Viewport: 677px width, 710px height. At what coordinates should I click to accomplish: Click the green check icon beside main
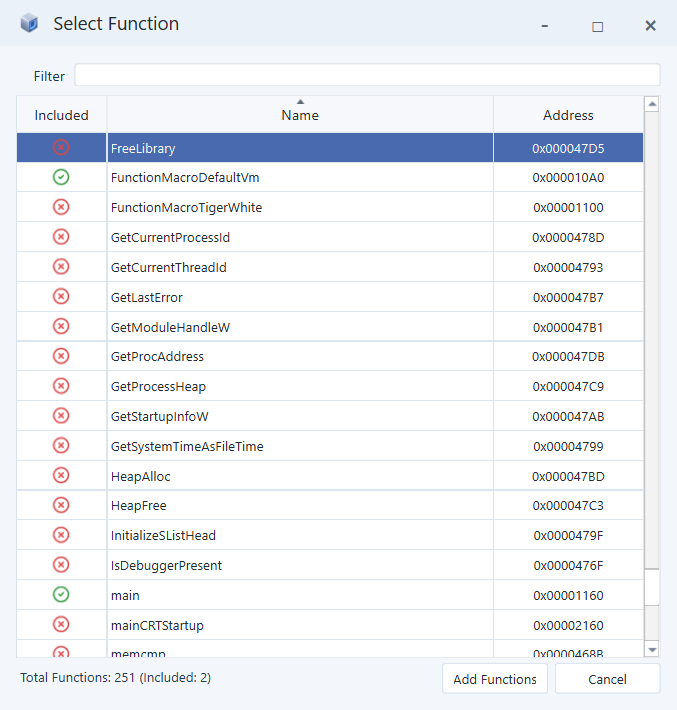pos(61,595)
